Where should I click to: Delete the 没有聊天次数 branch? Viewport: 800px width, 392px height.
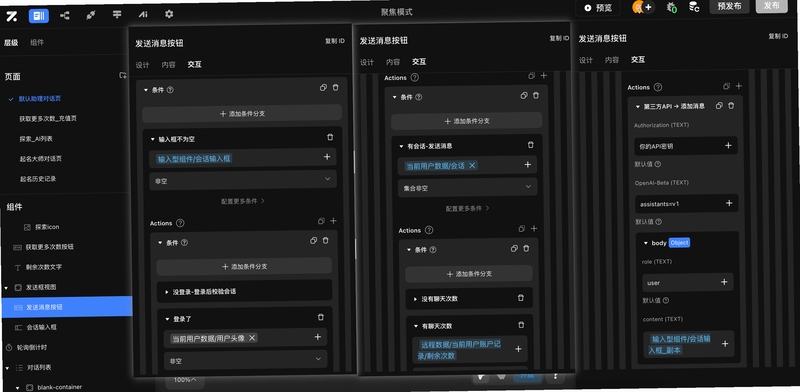point(520,298)
